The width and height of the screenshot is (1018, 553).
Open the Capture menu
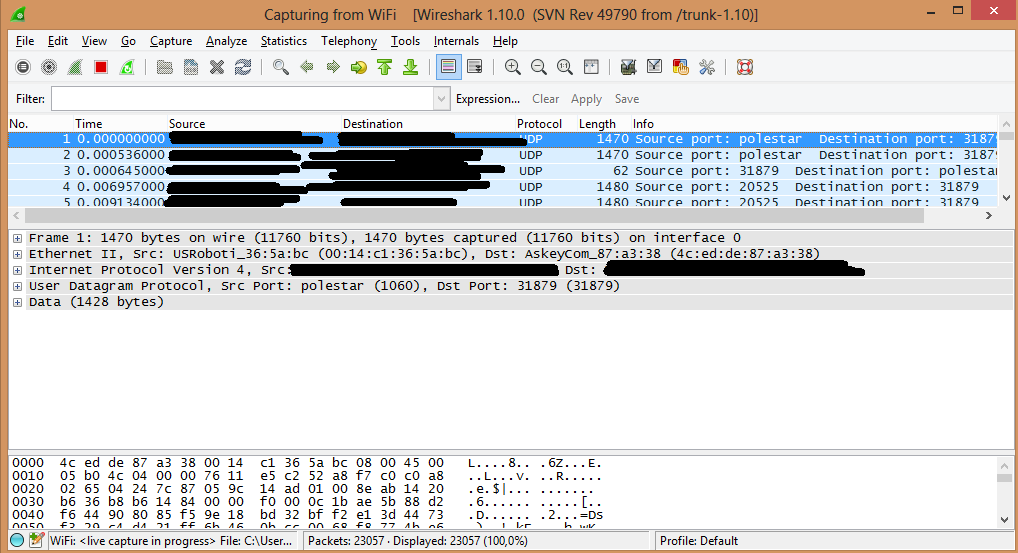point(171,41)
